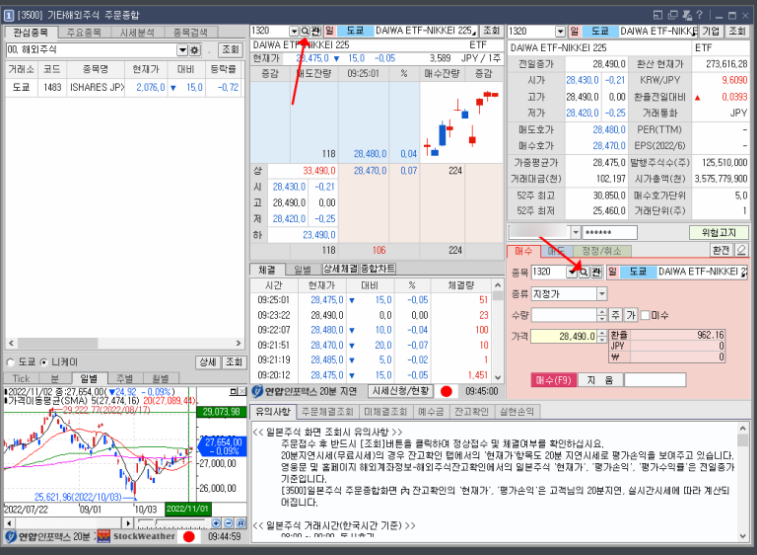Click the 일 market flag in order book header
757x555 pixels.
329,31
